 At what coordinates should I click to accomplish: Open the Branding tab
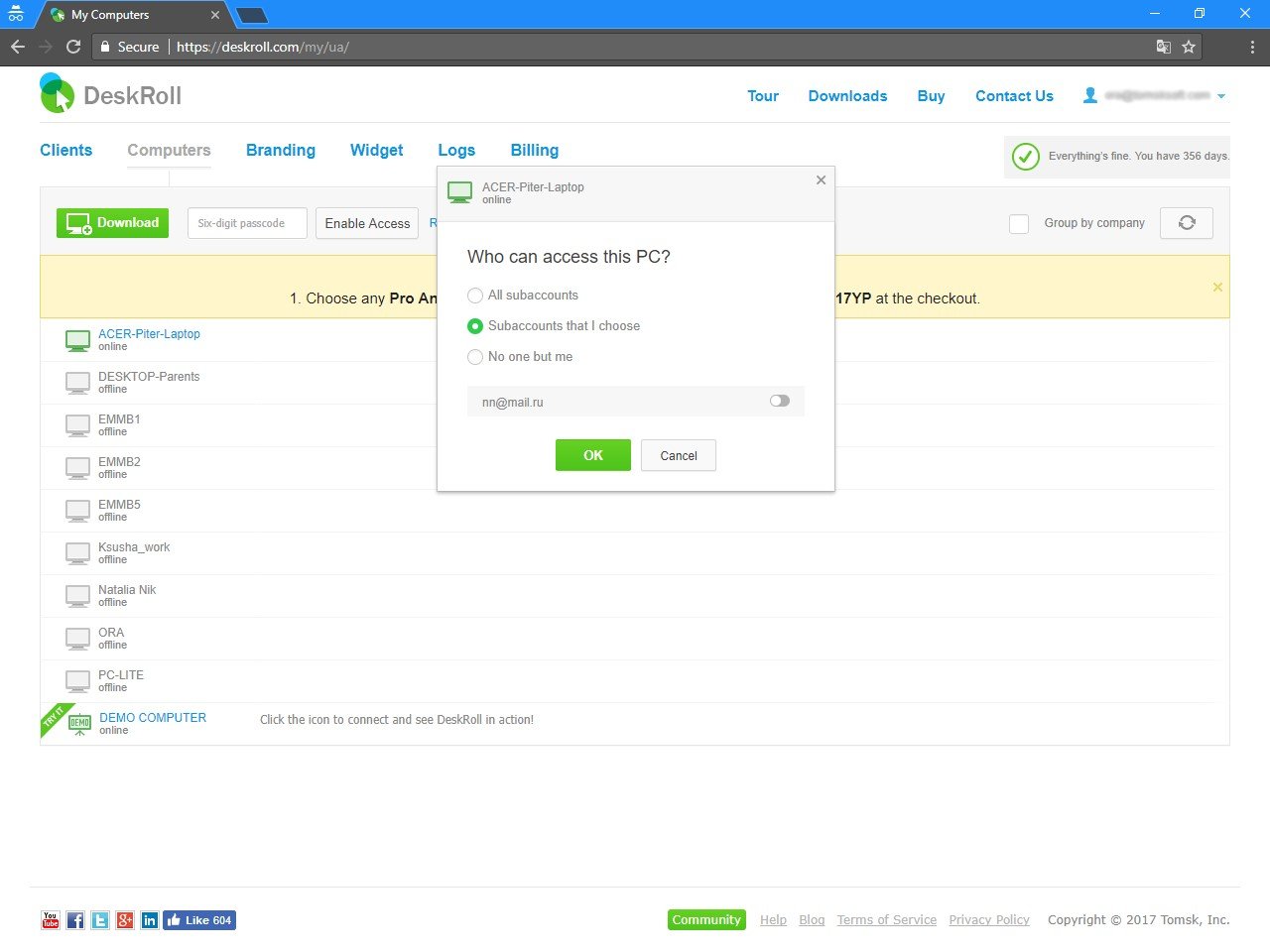281,150
